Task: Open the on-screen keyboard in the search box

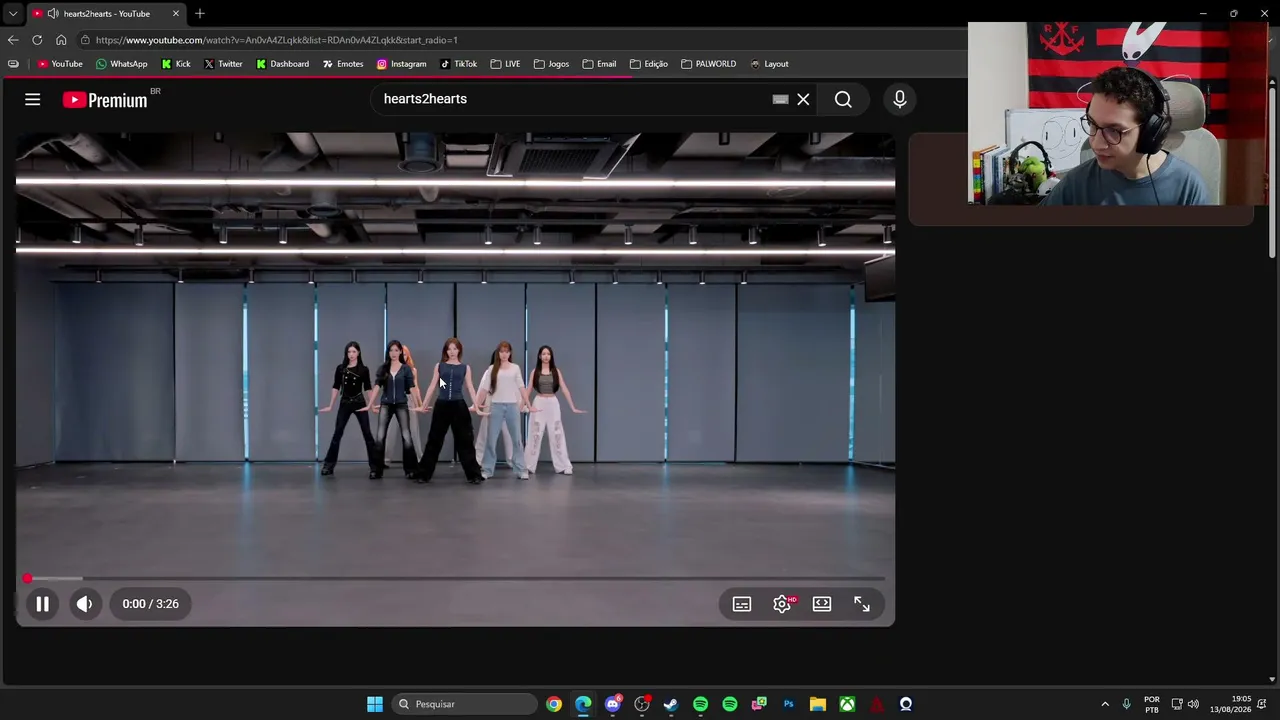Action: 780,99
